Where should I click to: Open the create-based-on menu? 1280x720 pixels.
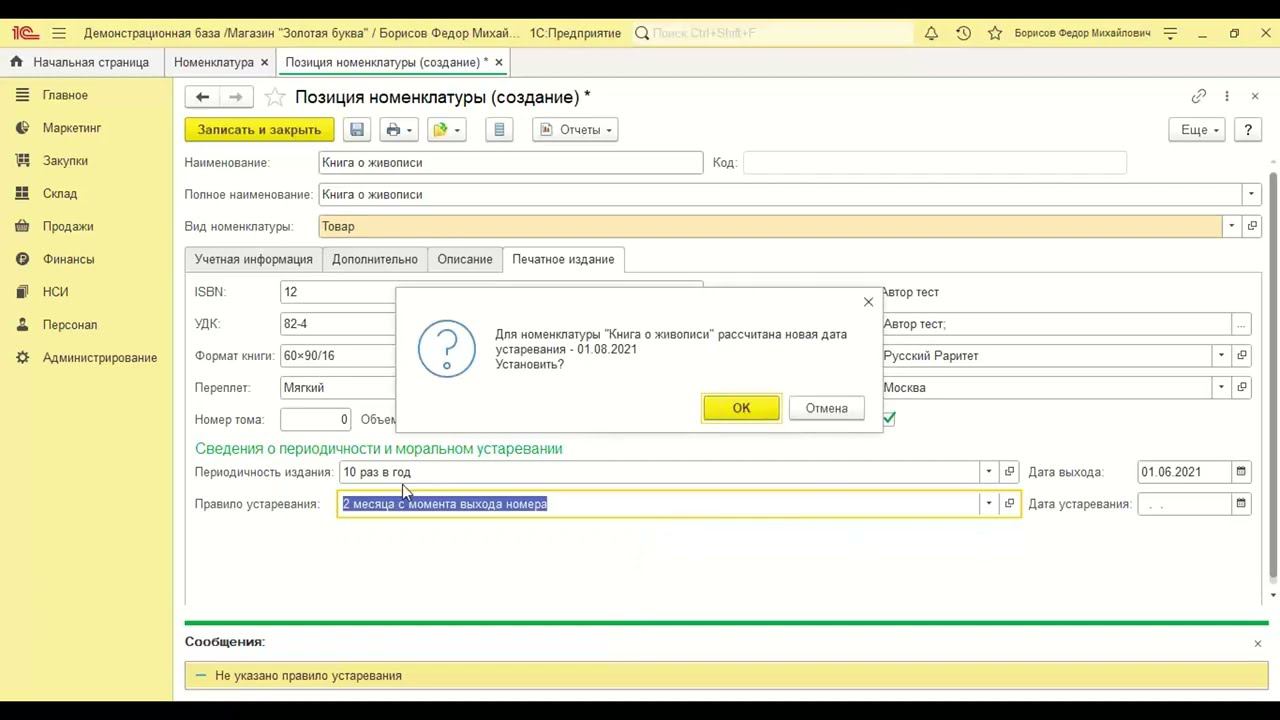[445, 130]
